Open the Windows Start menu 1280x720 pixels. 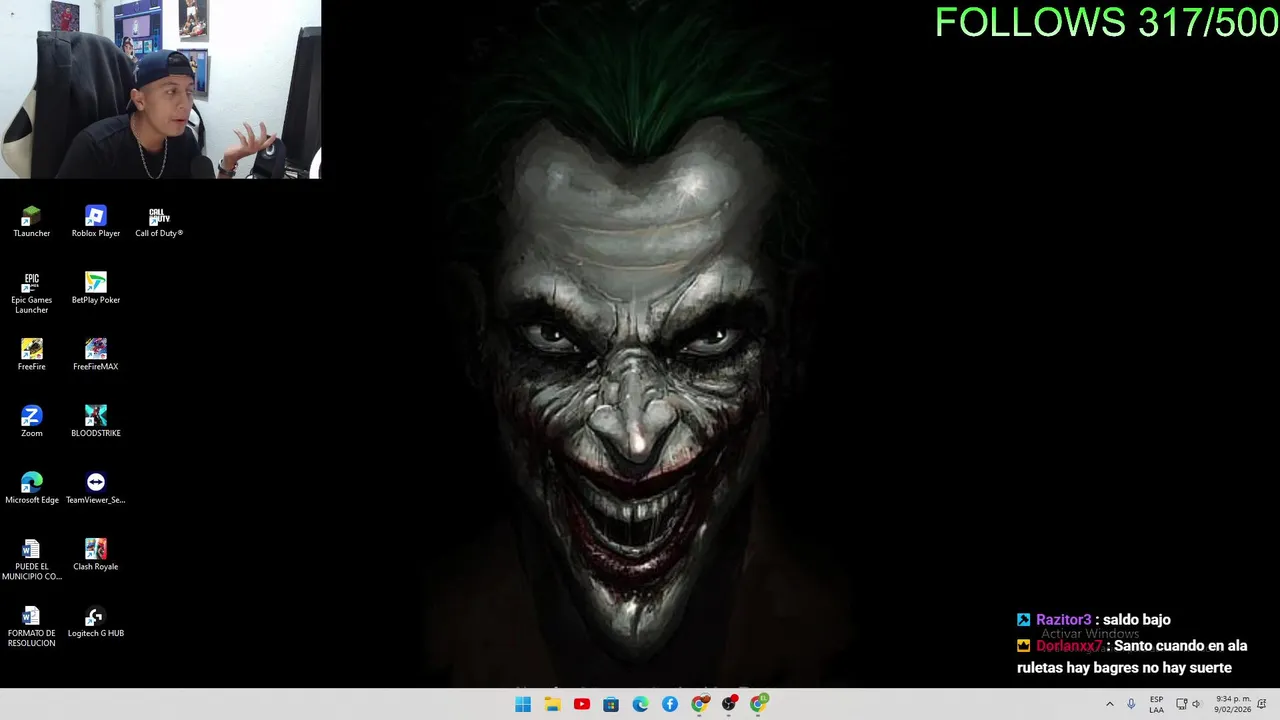point(523,704)
